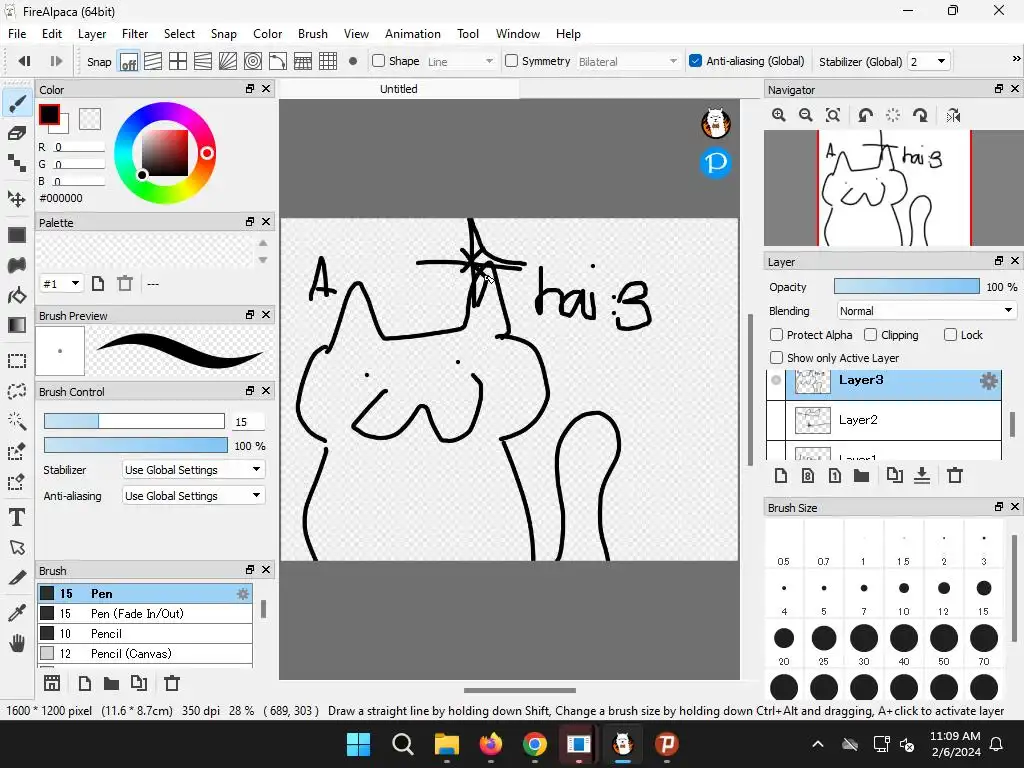The height and width of the screenshot is (768, 1024).
Task: Select the Pen (Fade In/Out) brush
Action: (x=145, y=613)
